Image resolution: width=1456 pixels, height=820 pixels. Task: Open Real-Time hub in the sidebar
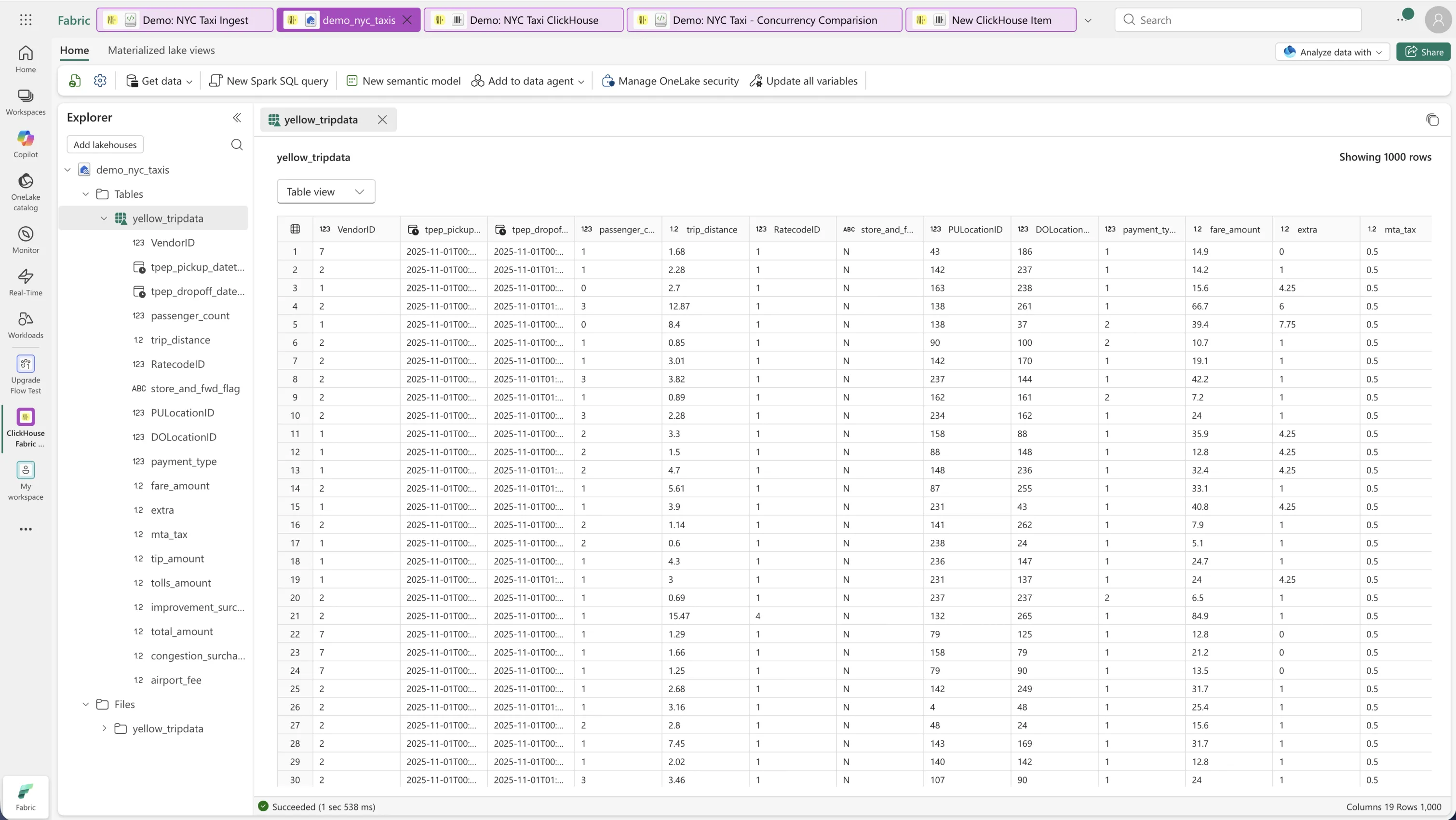click(26, 282)
